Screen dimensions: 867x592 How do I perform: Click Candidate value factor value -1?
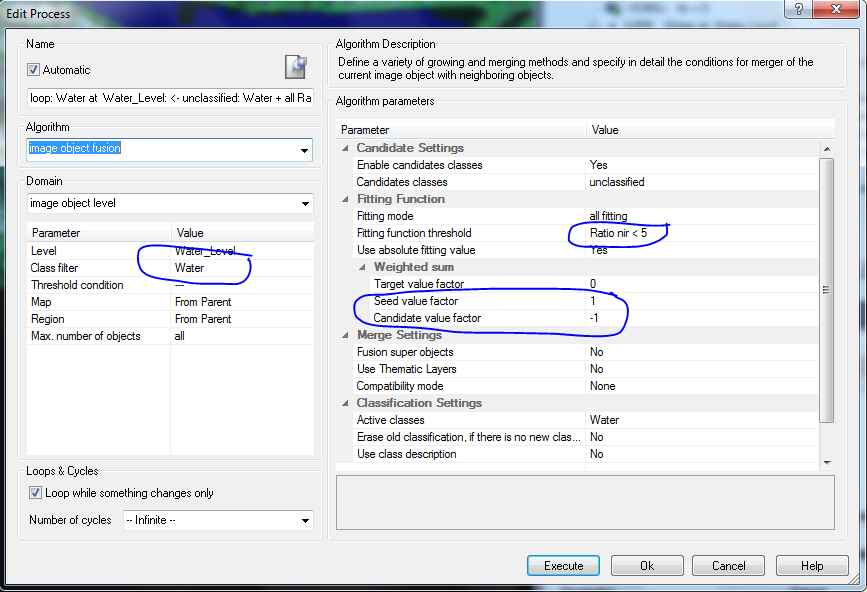[702, 318]
